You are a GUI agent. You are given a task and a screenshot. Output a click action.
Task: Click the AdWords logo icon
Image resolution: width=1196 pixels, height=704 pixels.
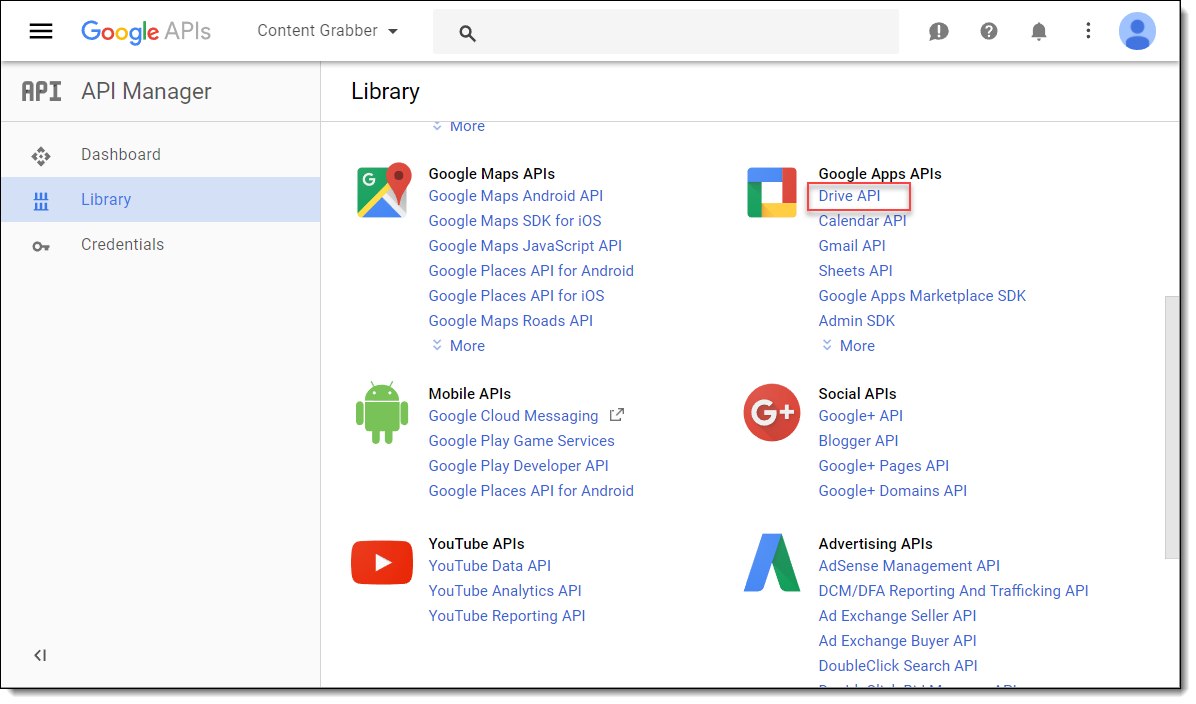pos(772,563)
